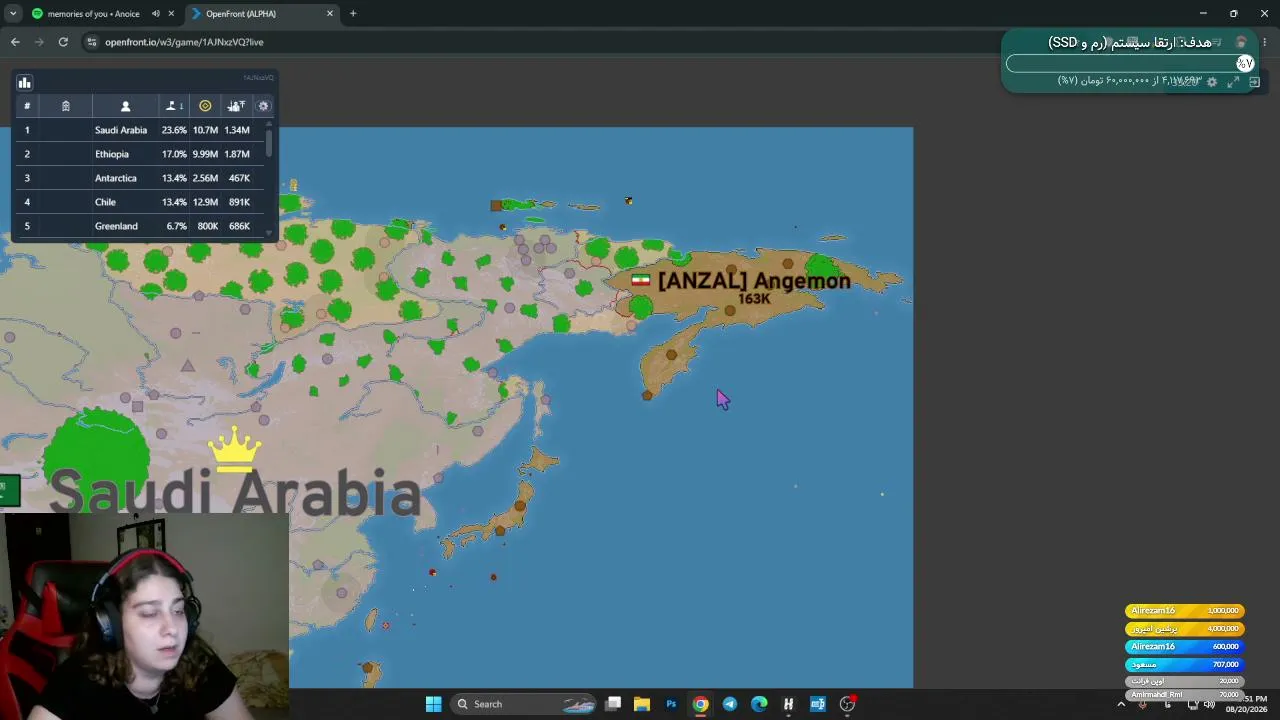1280x720 pixels.
Task: Open the donation goal widget settings gear
Action: point(1212,82)
